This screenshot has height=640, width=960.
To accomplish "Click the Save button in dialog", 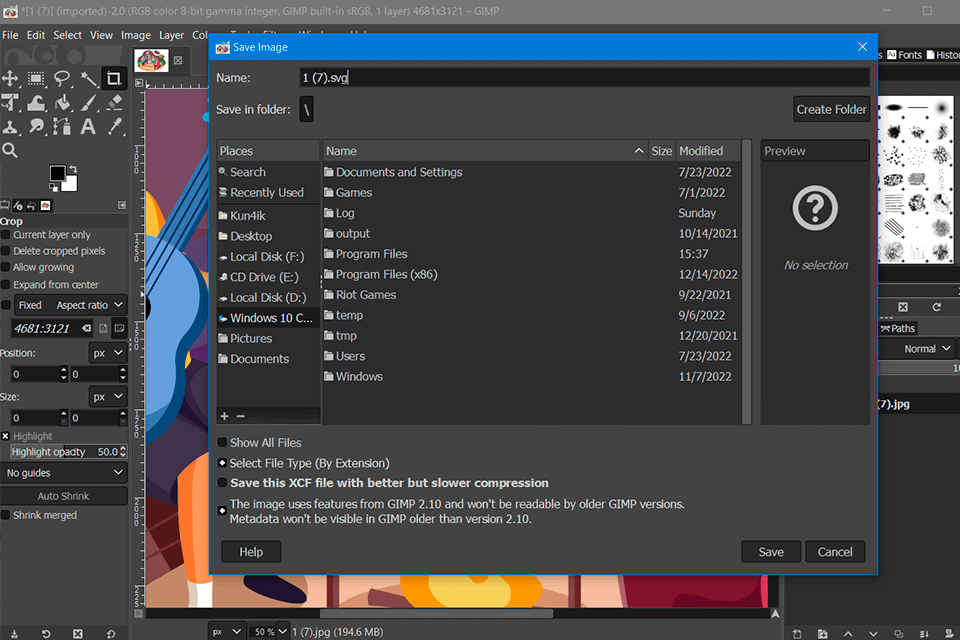I will 771,552.
